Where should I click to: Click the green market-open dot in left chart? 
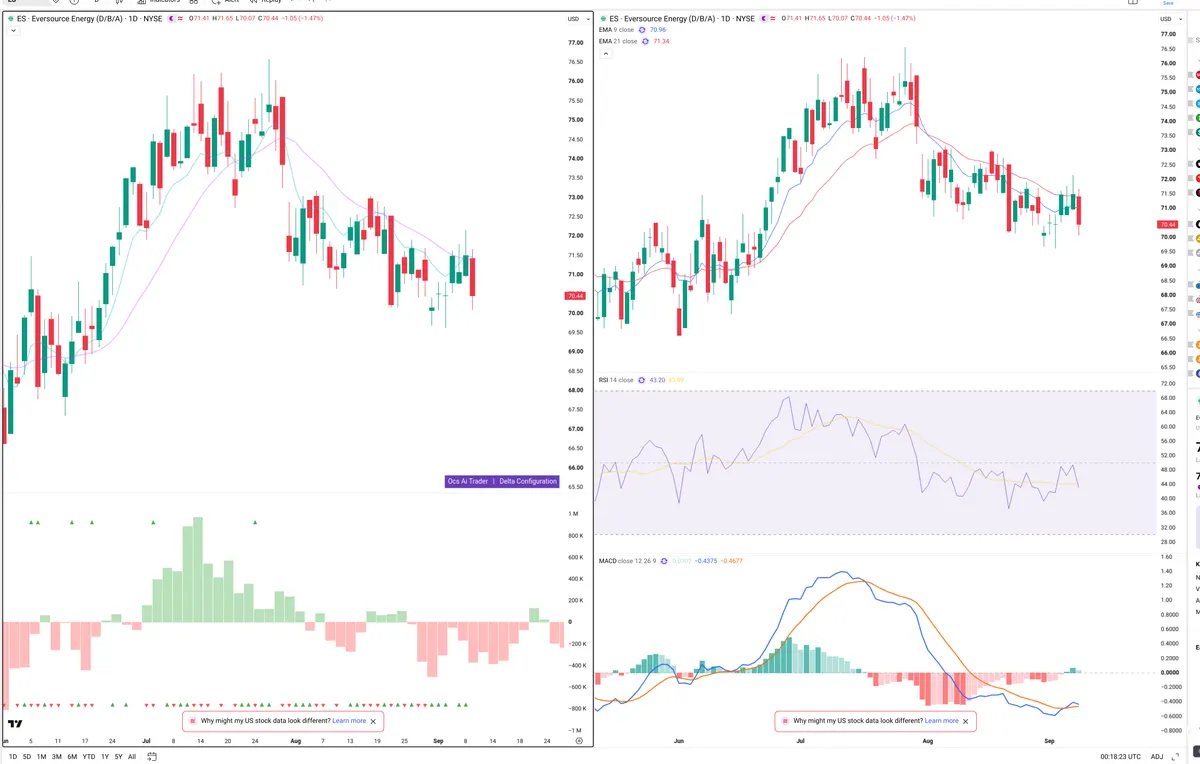[x=10, y=19]
